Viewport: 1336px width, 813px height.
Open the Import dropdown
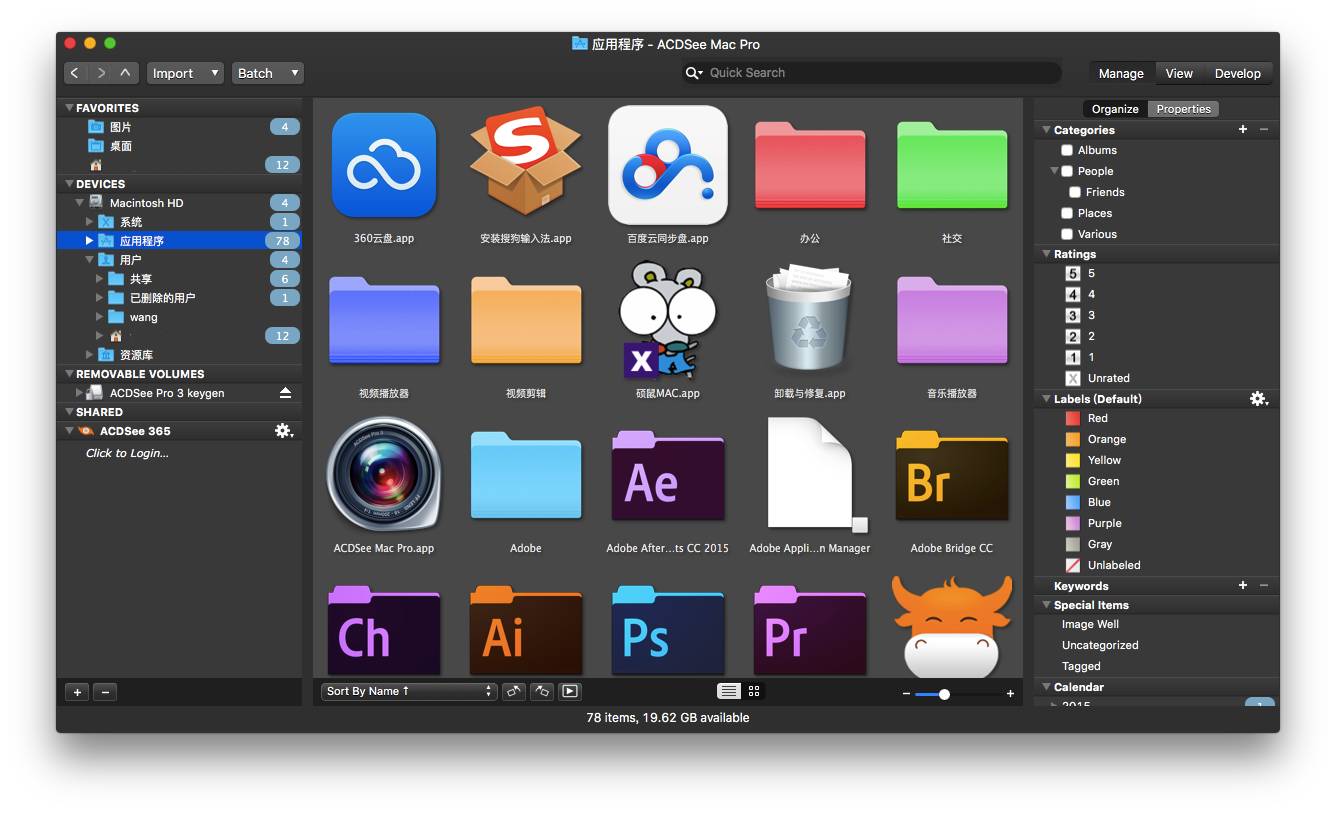185,73
